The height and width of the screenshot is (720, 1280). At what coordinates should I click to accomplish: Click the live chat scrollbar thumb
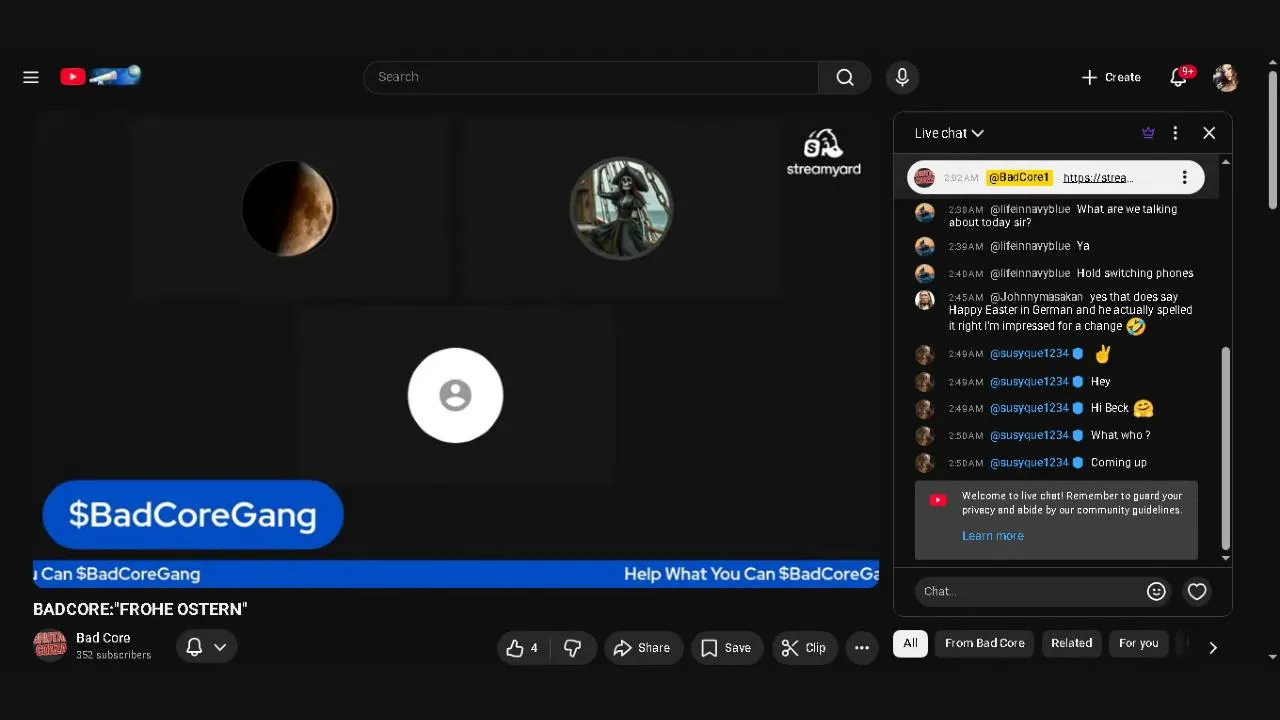point(1225,448)
